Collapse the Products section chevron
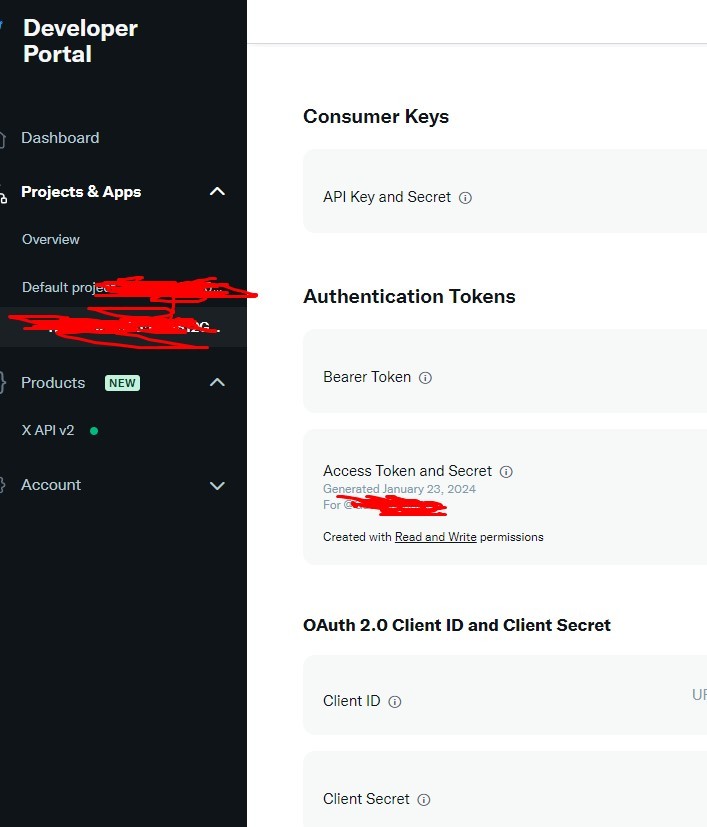707x827 pixels. [x=217, y=382]
